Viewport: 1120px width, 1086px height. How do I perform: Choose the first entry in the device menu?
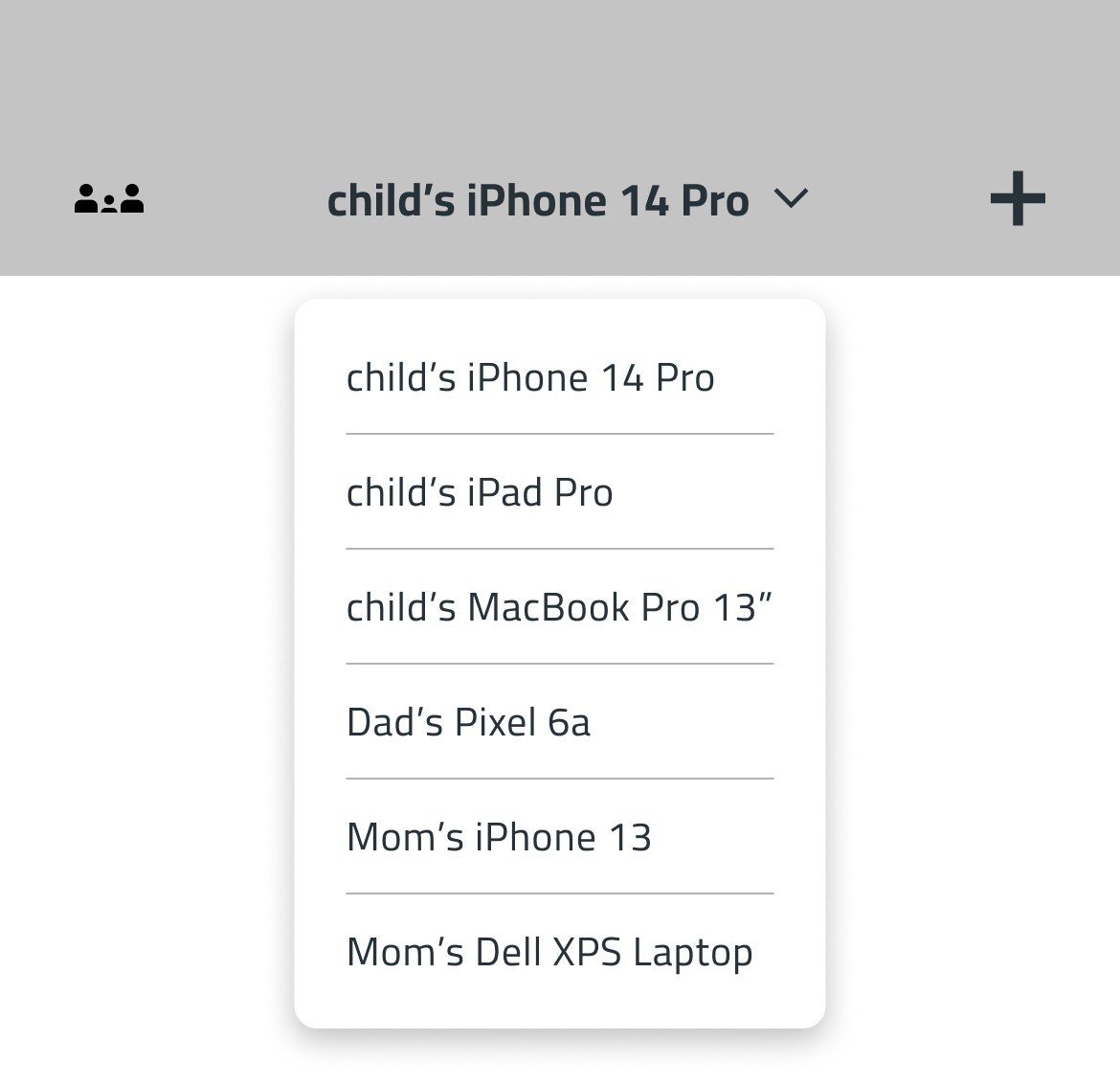pyautogui.click(x=530, y=377)
